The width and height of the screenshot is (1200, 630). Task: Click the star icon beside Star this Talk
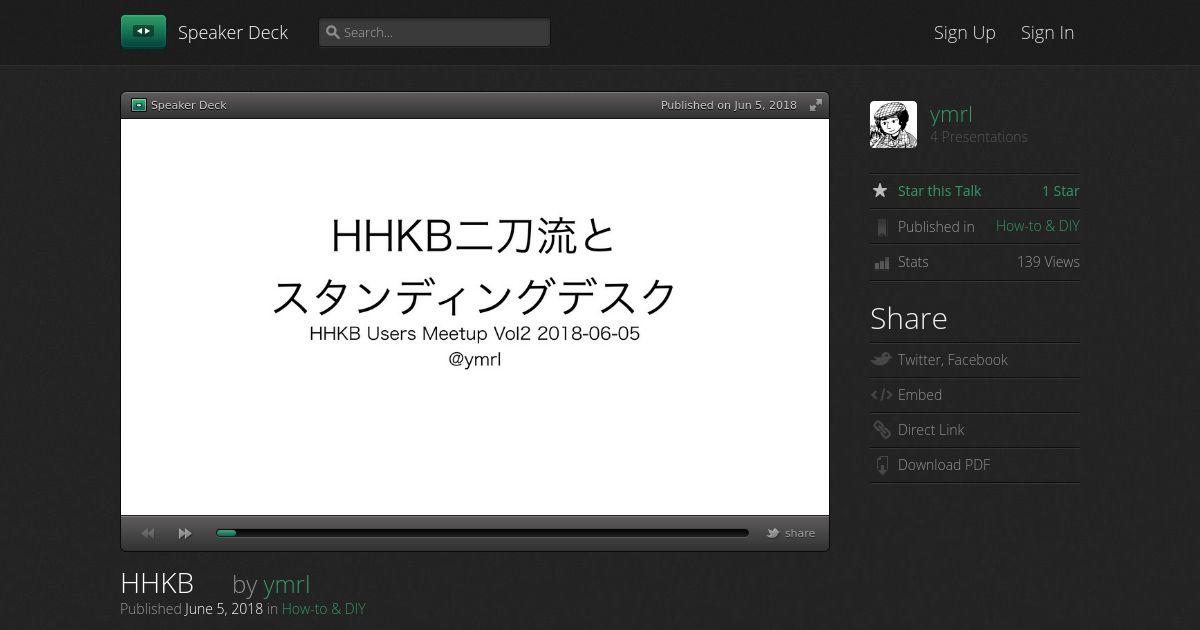880,191
